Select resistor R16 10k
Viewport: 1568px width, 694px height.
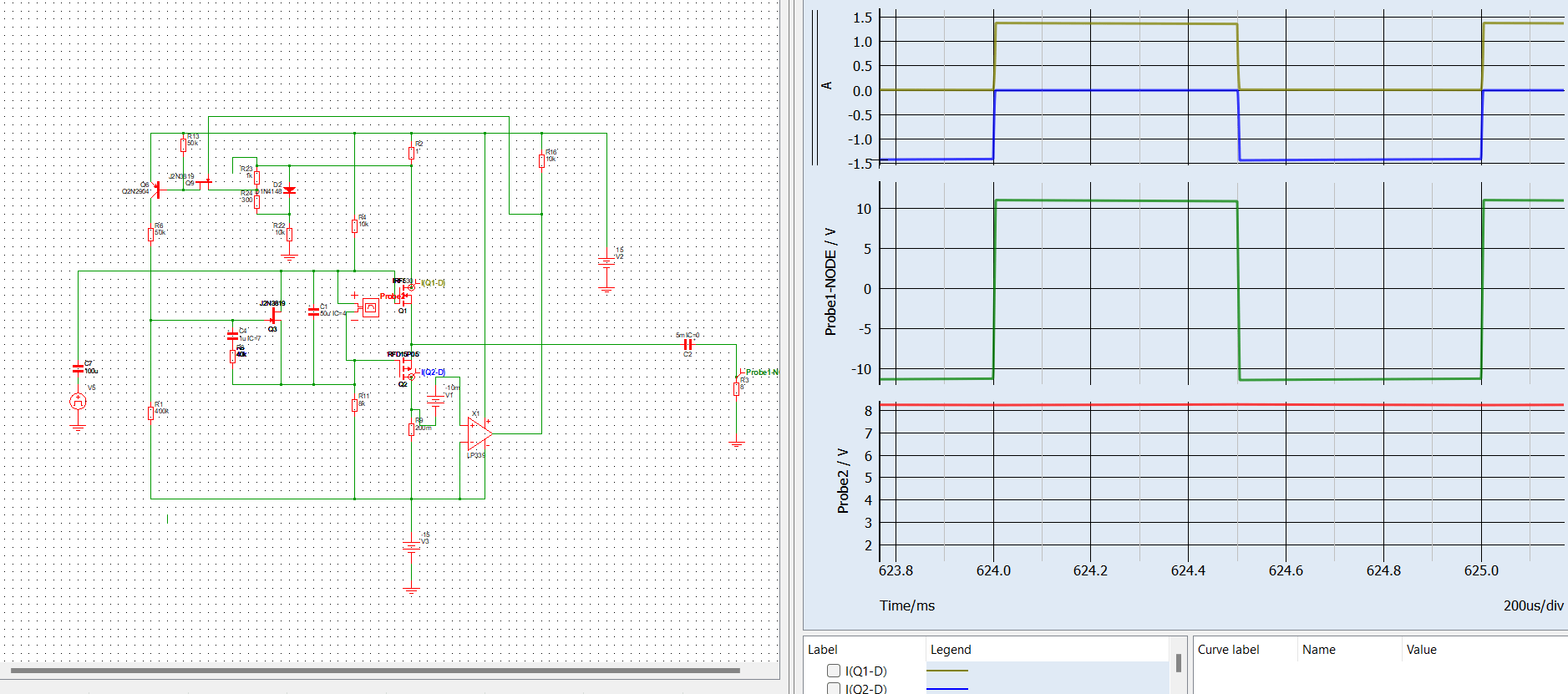click(541, 160)
